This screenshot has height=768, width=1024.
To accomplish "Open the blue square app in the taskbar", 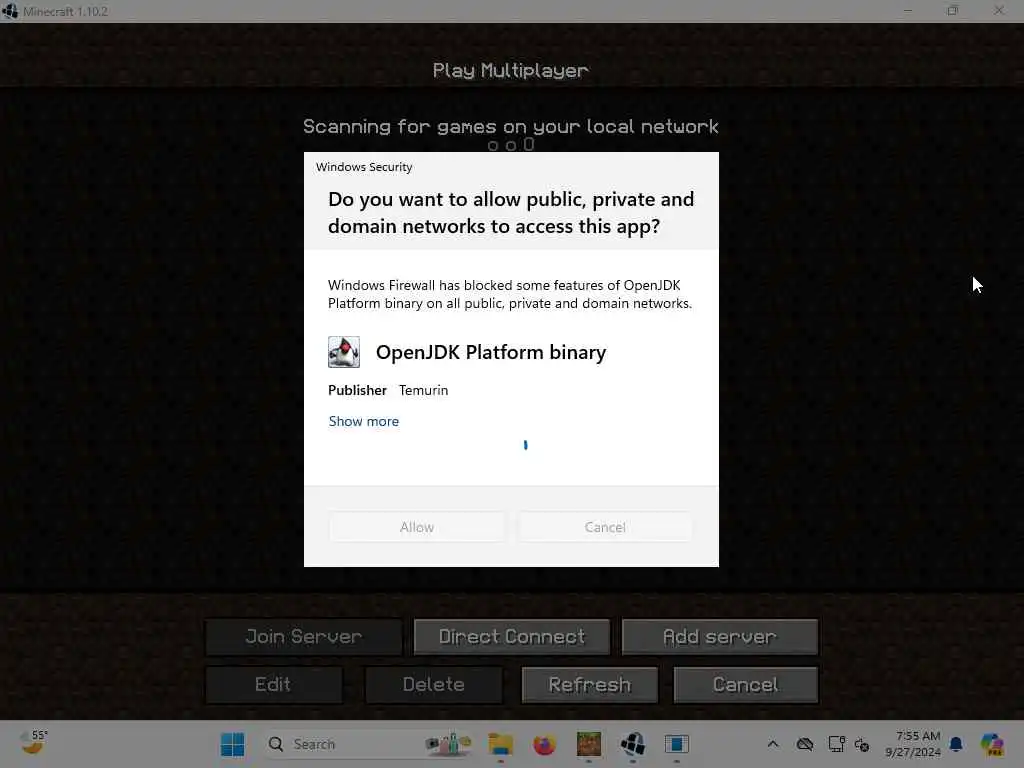I will click(x=677, y=744).
